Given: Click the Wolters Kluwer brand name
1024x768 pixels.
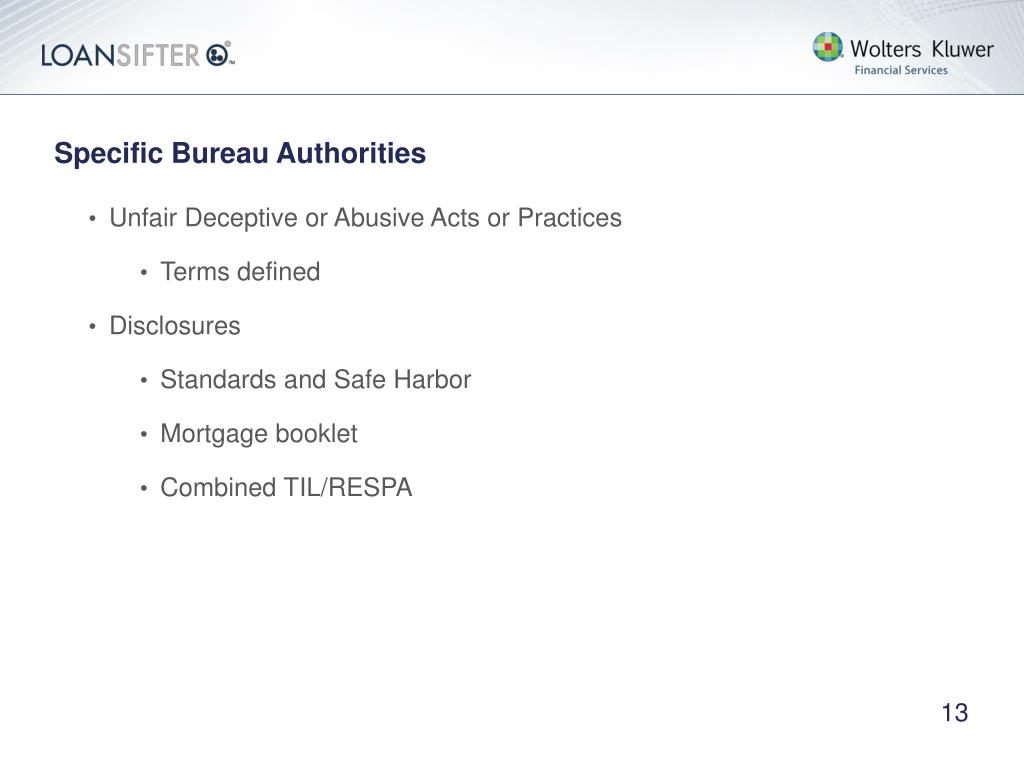Looking at the screenshot, I should [x=921, y=49].
